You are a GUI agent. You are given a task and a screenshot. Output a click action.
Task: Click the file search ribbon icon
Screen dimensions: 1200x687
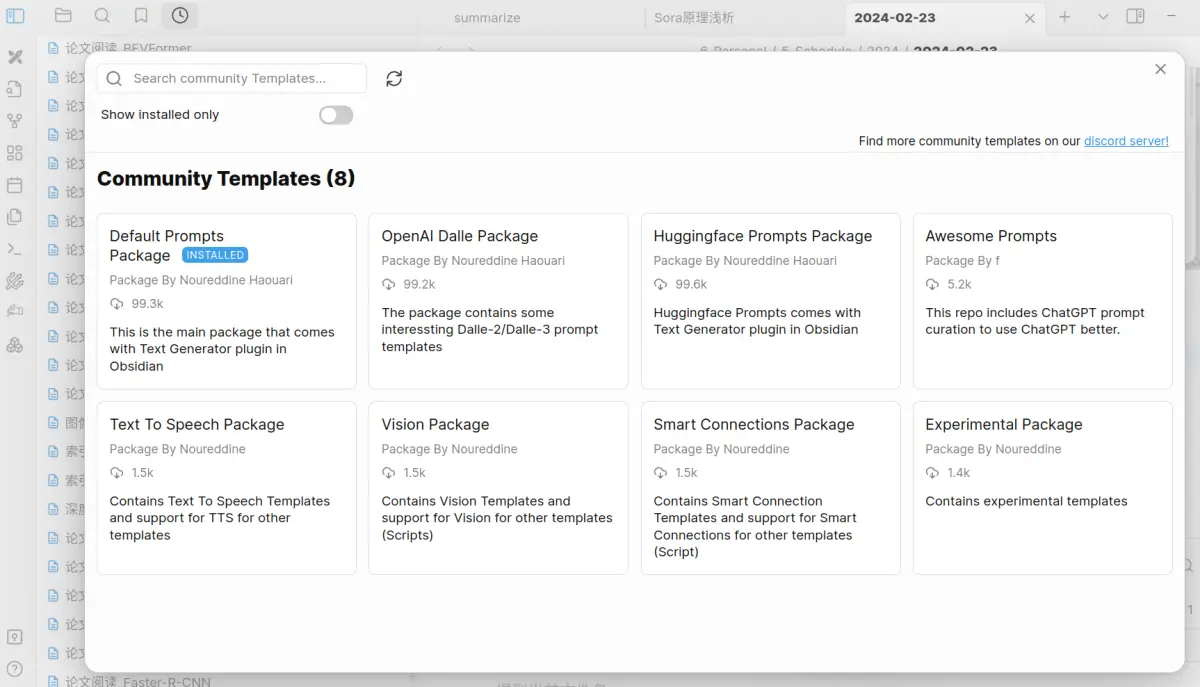click(x=15, y=89)
